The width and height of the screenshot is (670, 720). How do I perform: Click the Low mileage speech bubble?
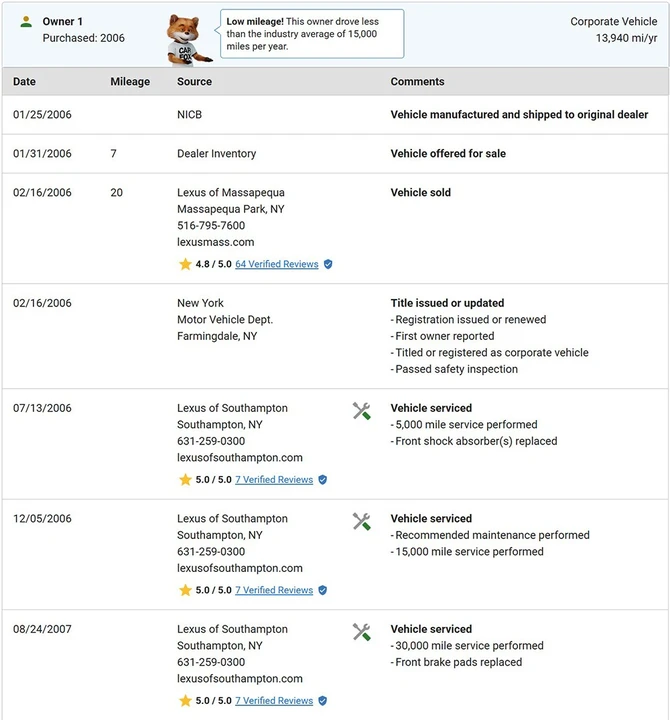point(312,34)
